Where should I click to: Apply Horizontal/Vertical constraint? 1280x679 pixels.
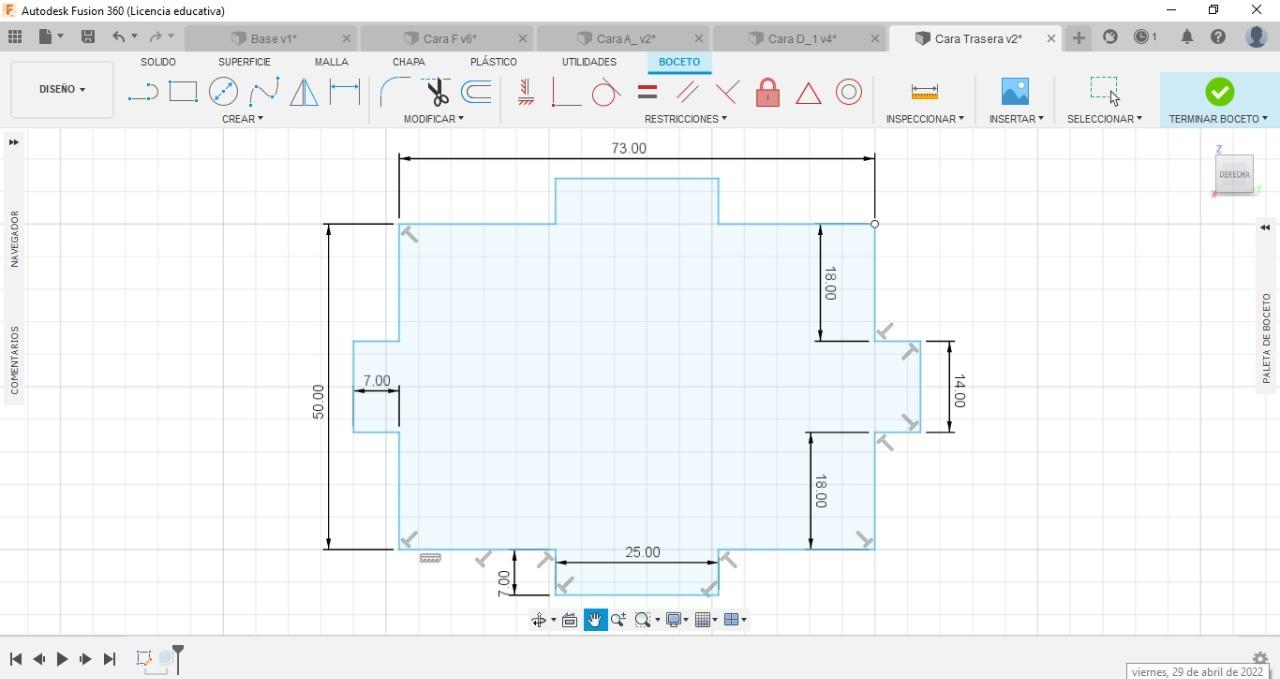point(525,92)
